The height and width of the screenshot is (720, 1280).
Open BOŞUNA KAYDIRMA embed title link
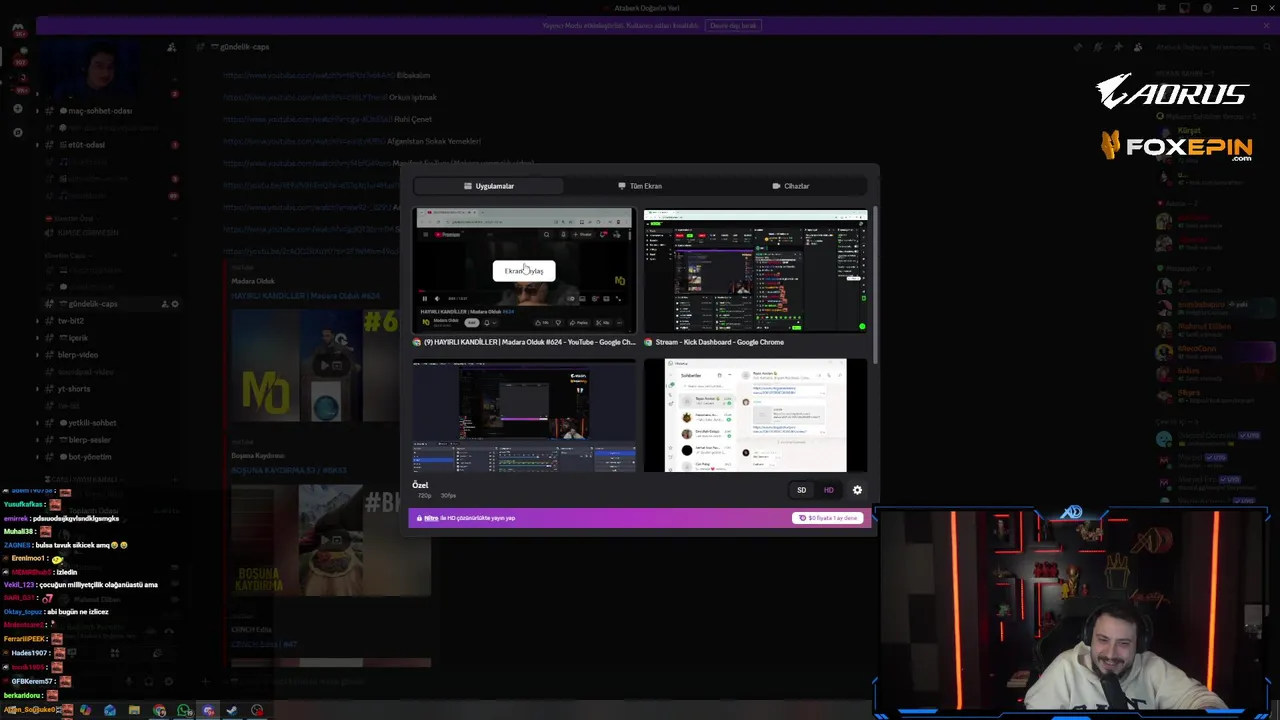(289, 470)
